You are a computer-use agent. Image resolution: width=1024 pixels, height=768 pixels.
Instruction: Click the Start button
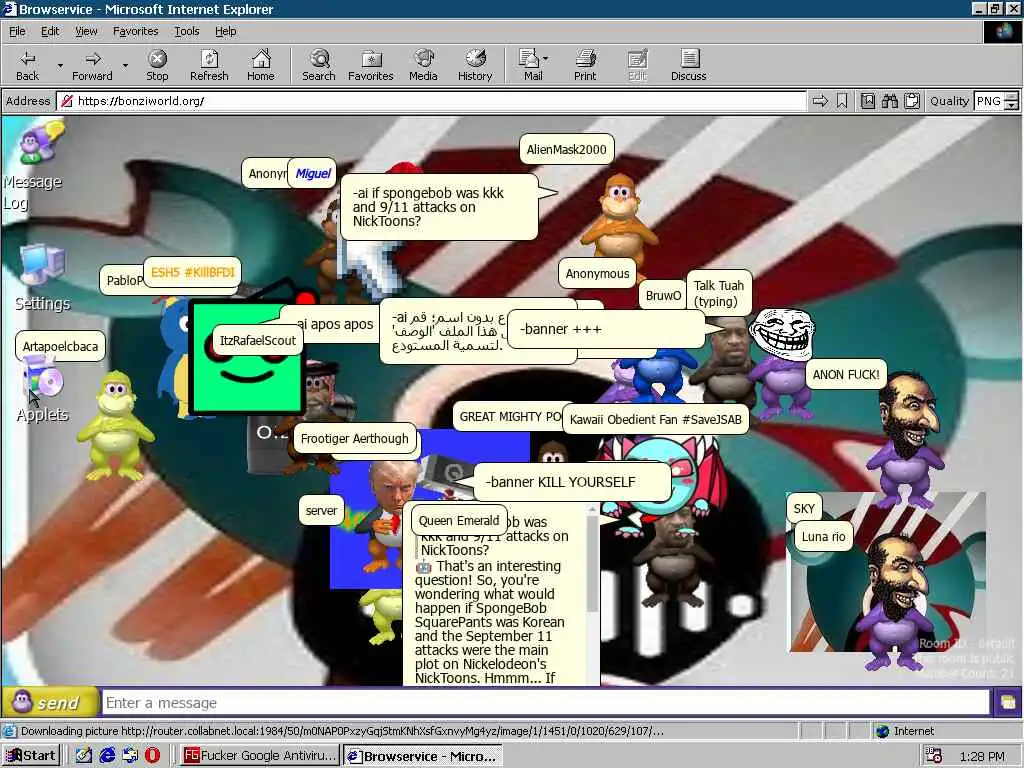click(x=31, y=756)
